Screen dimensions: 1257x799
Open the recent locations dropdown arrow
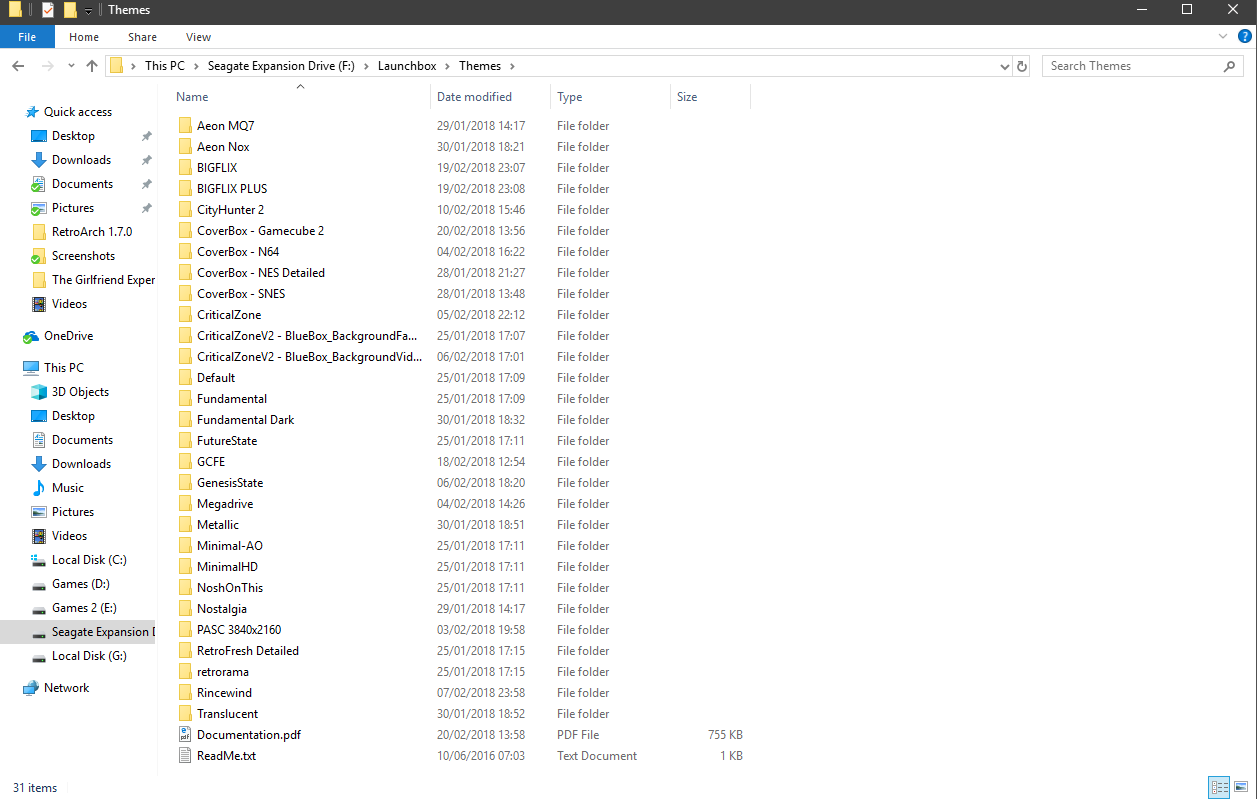[71, 66]
